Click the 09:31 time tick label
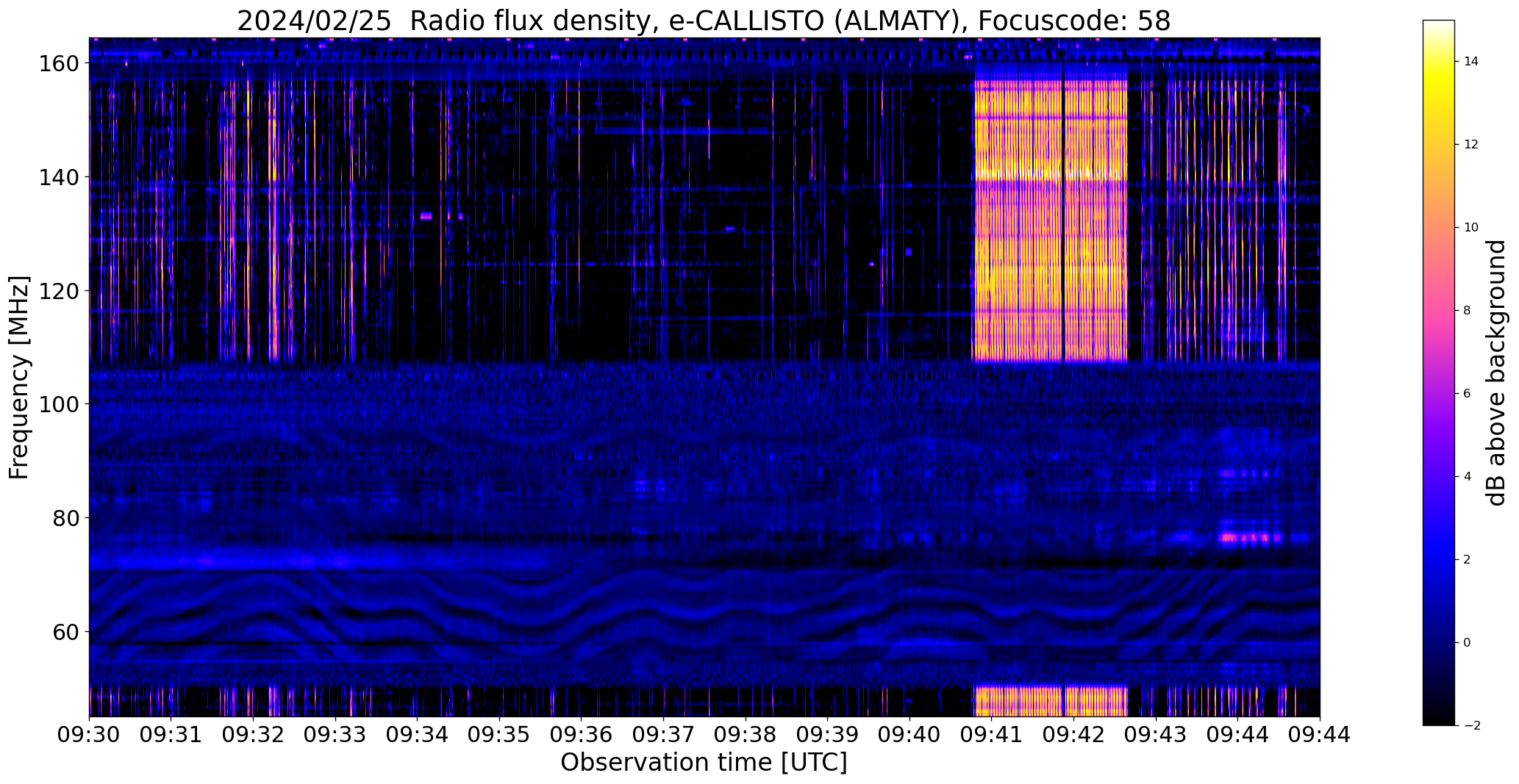 pos(171,734)
